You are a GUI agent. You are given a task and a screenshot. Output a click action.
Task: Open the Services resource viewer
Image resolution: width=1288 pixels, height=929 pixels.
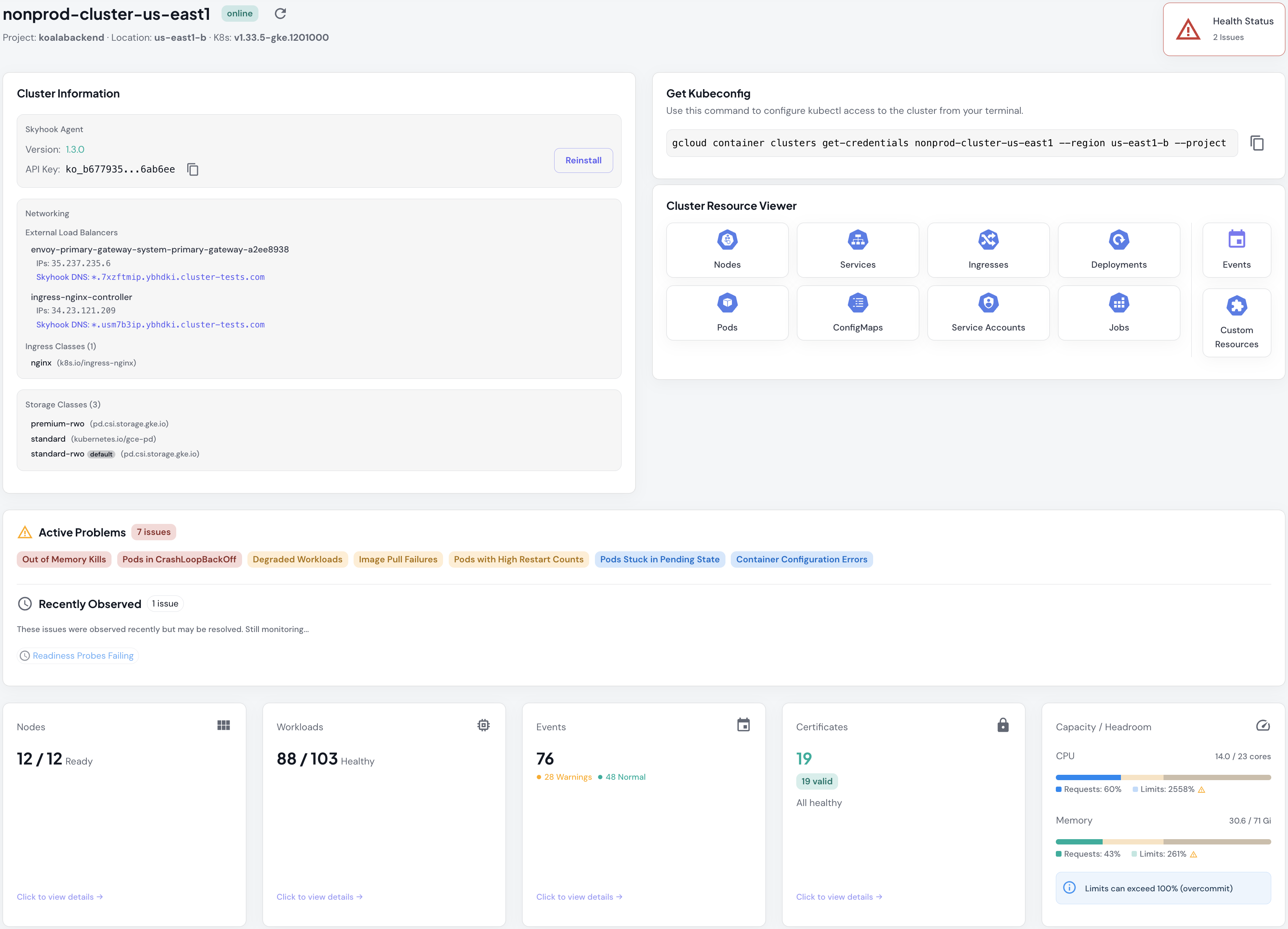858,250
